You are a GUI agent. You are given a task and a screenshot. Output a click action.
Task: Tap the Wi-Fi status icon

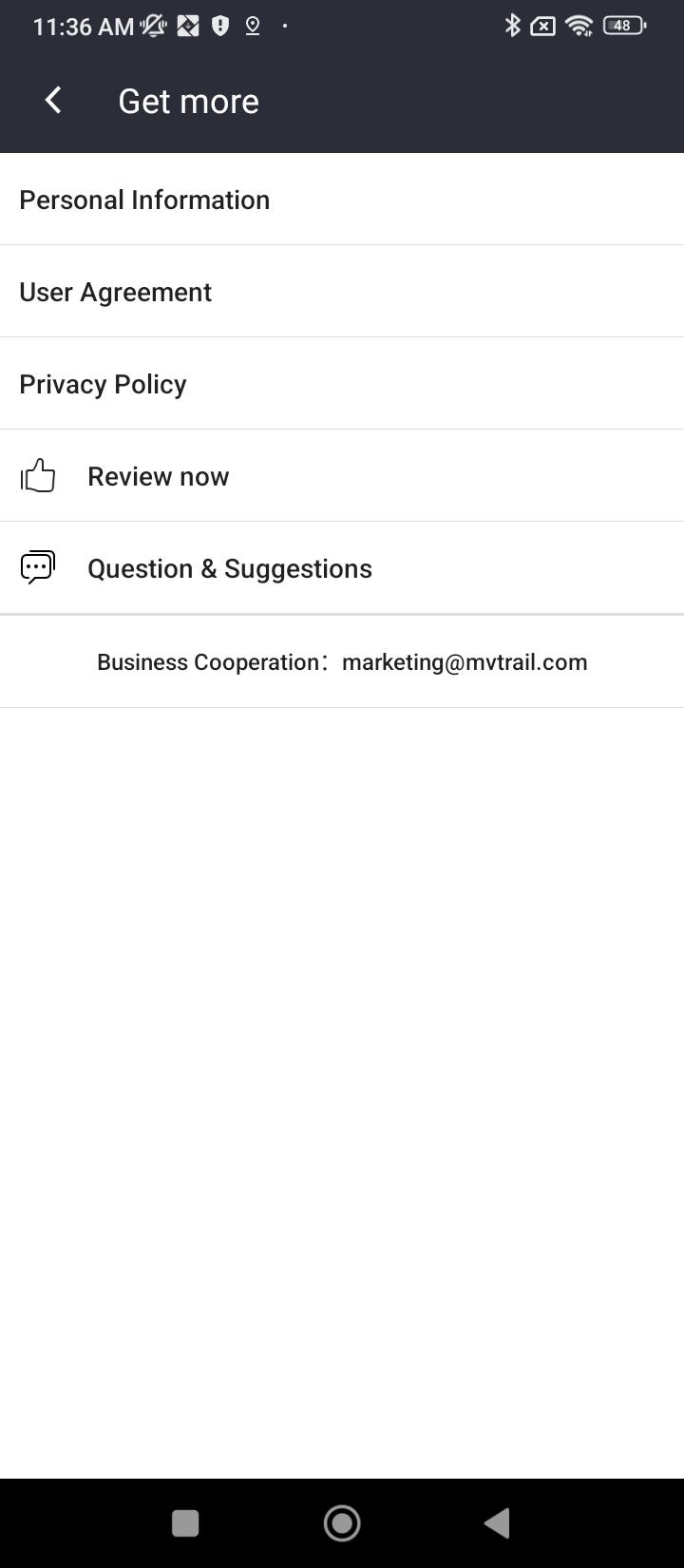tap(579, 26)
